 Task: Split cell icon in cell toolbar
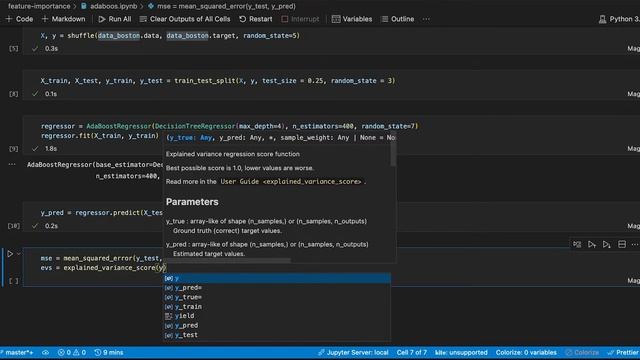622,244
